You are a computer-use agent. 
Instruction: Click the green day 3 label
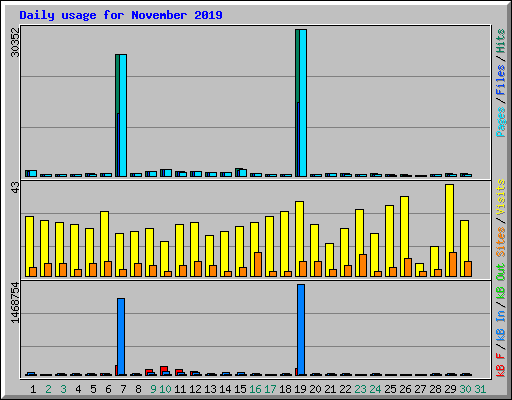click(x=63, y=389)
